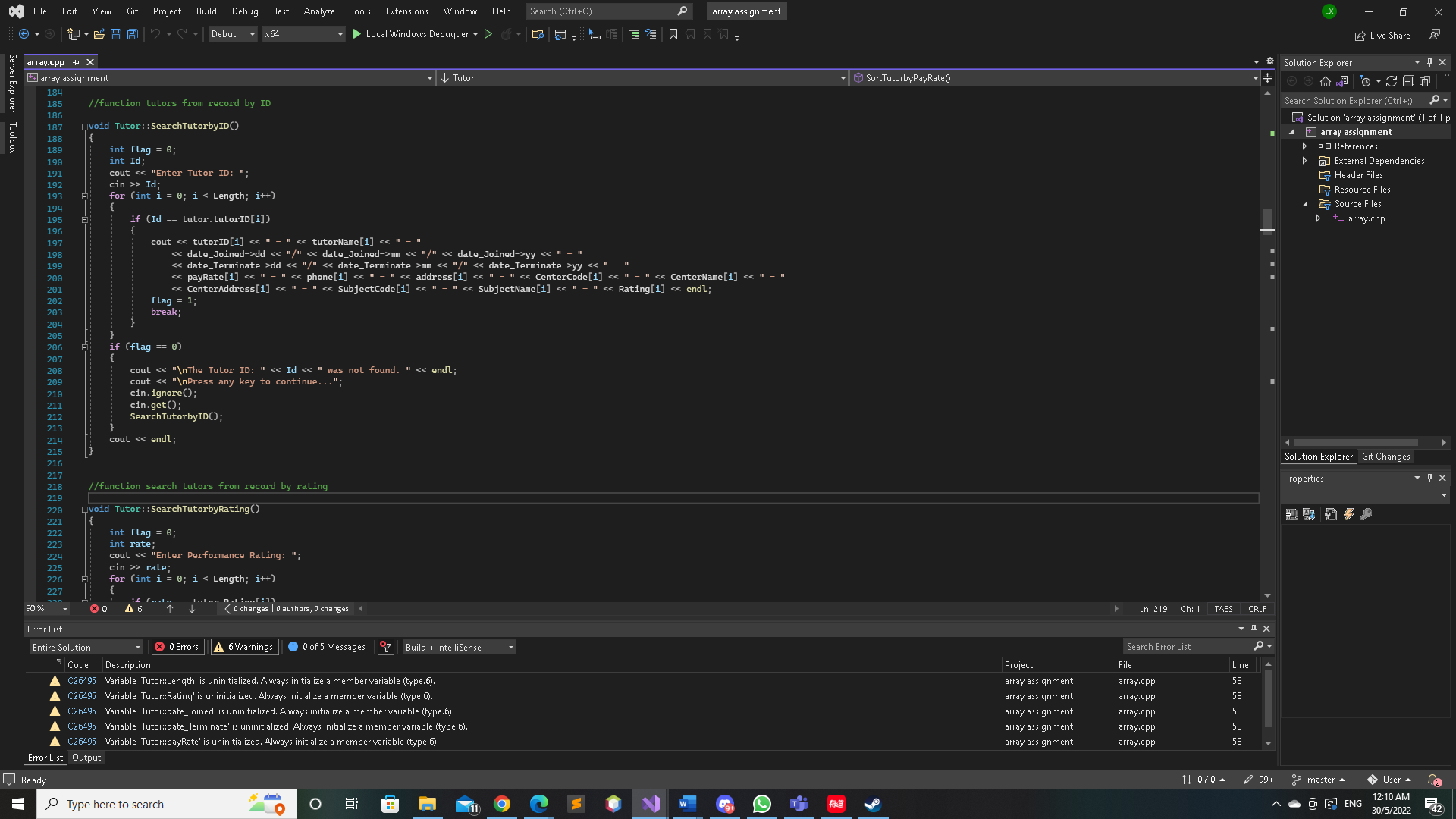Click Start Without Debugging hollow arrow

point(488,34)
